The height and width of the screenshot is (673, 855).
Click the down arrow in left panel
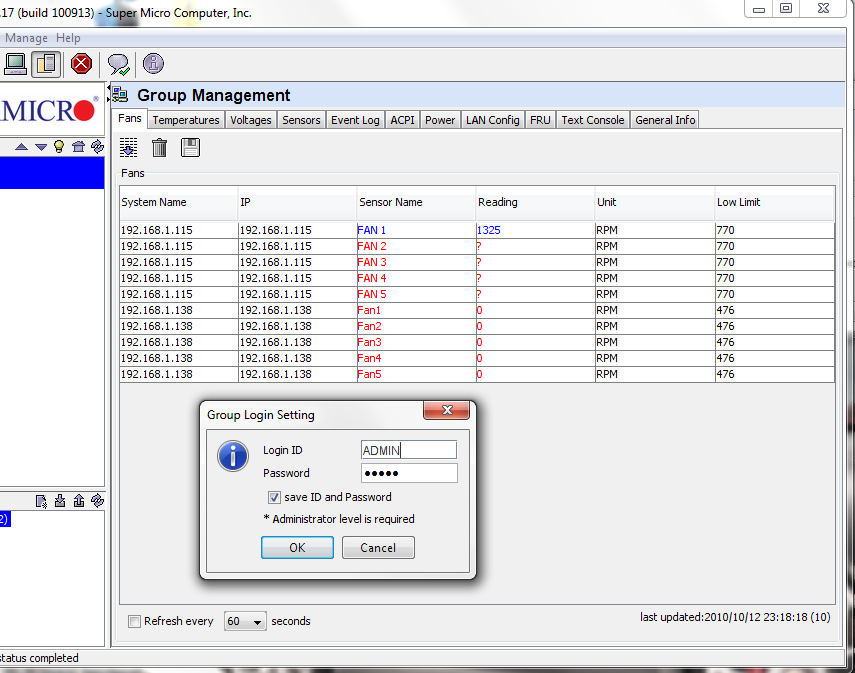41,146
